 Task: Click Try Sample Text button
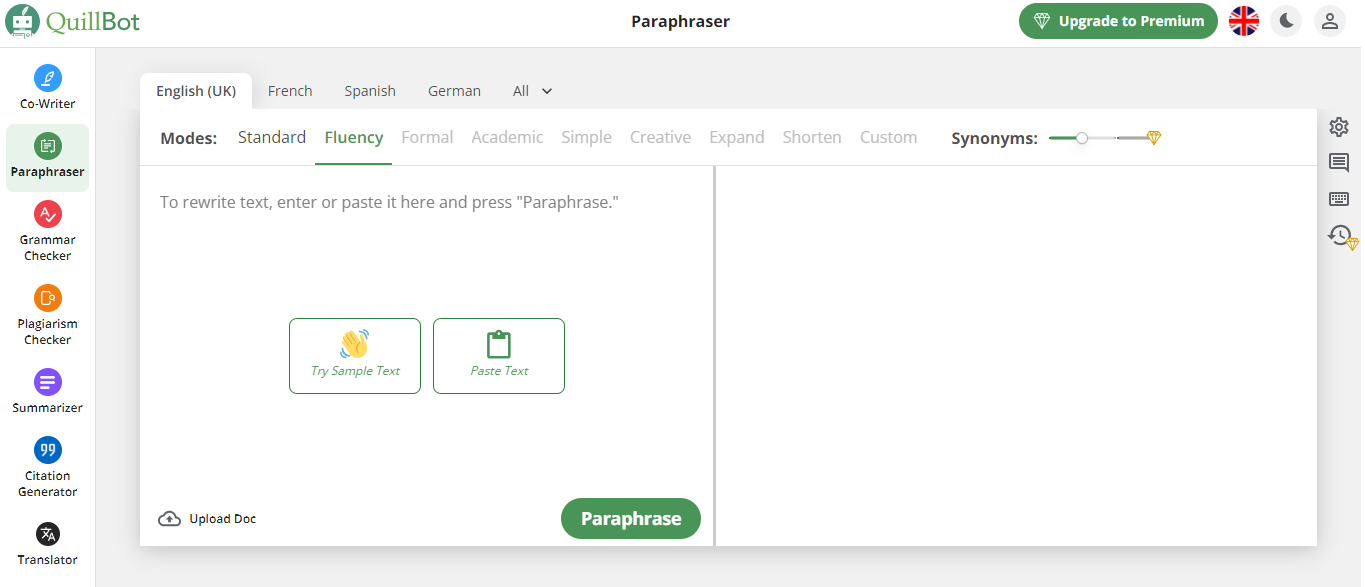point(355,356)
